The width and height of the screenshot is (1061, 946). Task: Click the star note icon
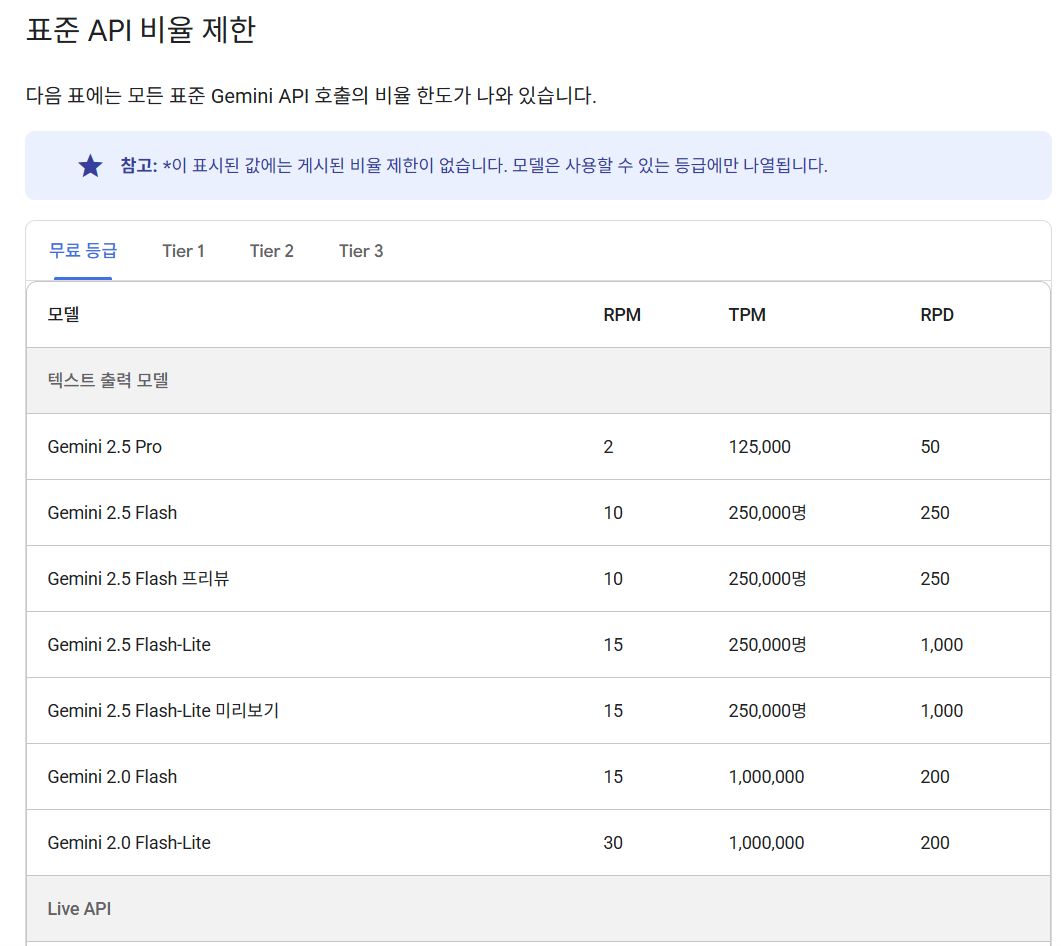coord(90,165)
